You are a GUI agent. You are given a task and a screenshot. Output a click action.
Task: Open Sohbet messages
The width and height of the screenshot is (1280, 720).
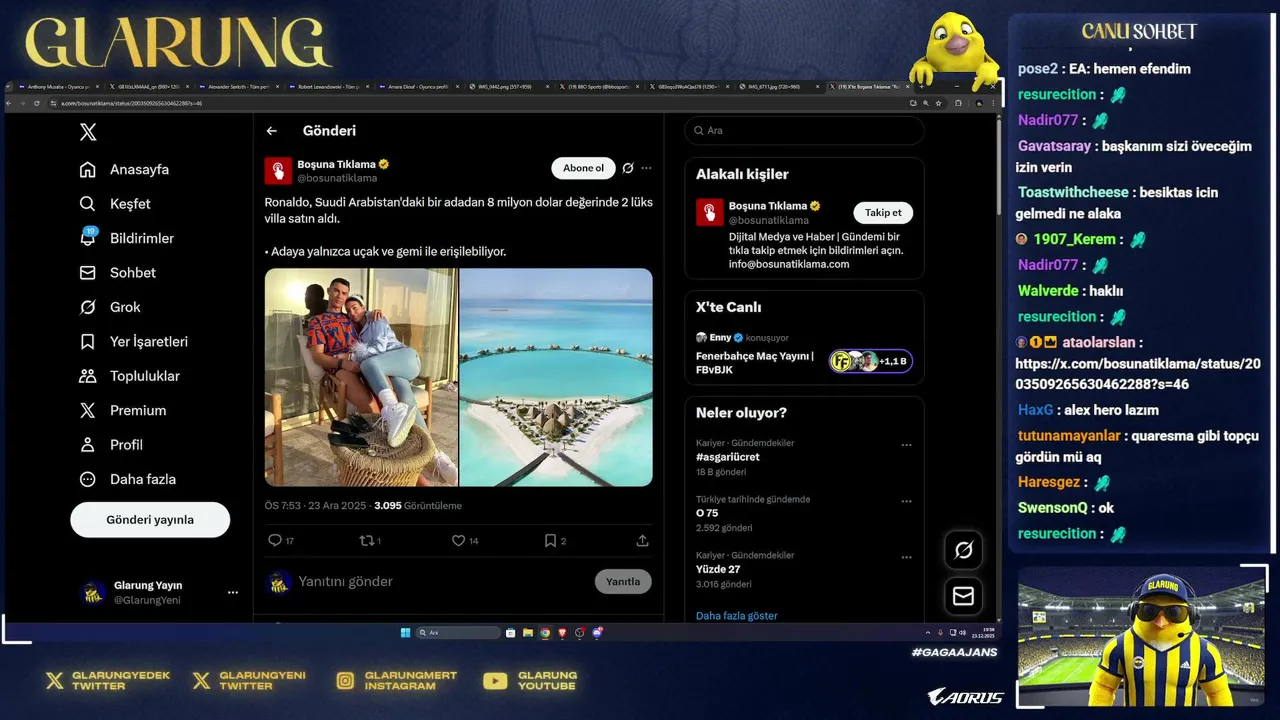tap(118, 273)
